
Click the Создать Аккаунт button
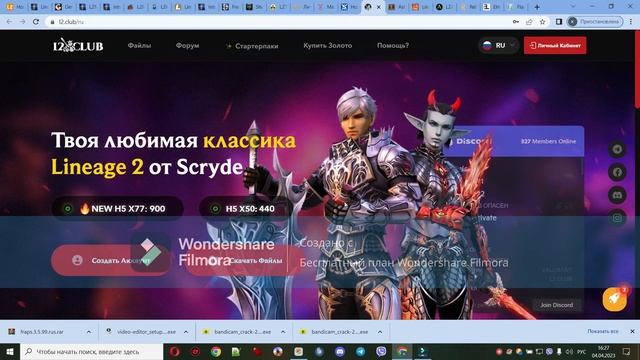tap(111, 260)
